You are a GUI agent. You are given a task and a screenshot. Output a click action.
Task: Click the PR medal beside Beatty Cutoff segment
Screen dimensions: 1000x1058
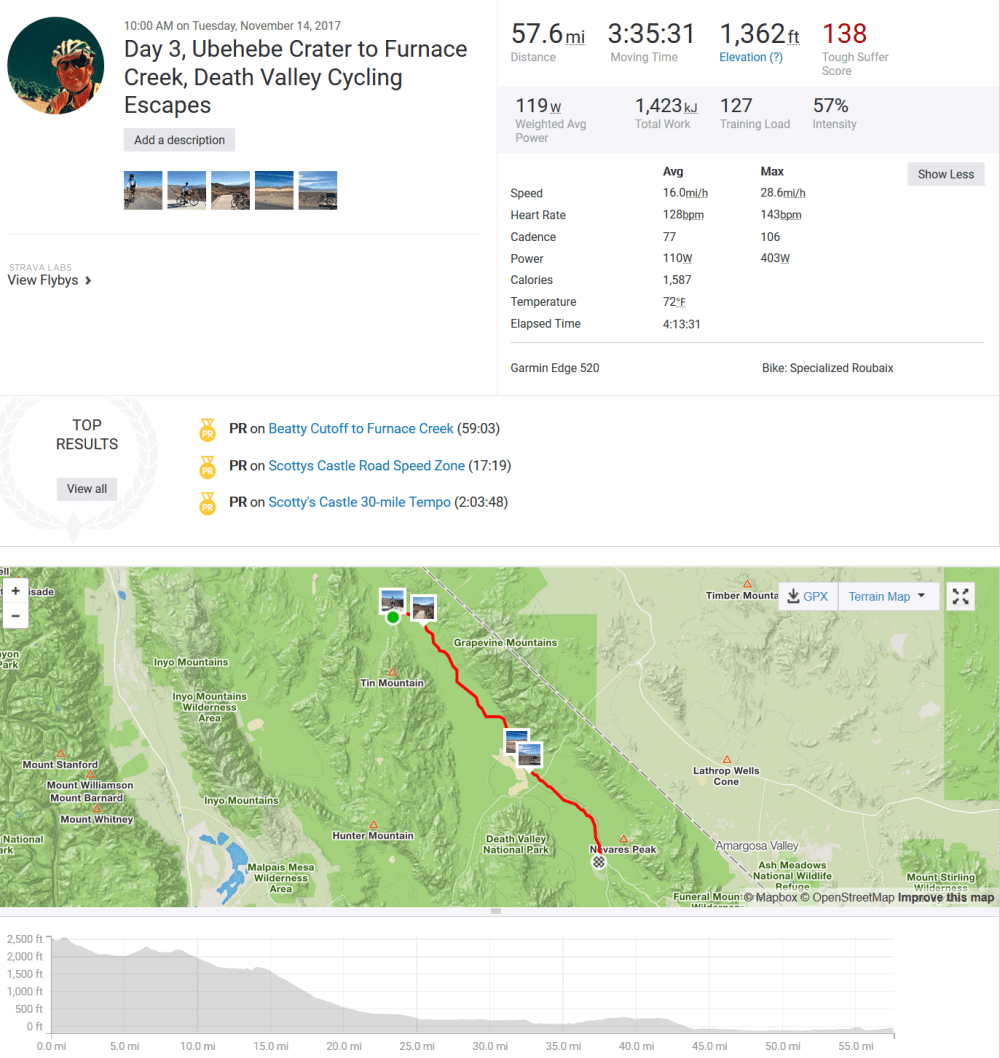(x=207, y=429)
